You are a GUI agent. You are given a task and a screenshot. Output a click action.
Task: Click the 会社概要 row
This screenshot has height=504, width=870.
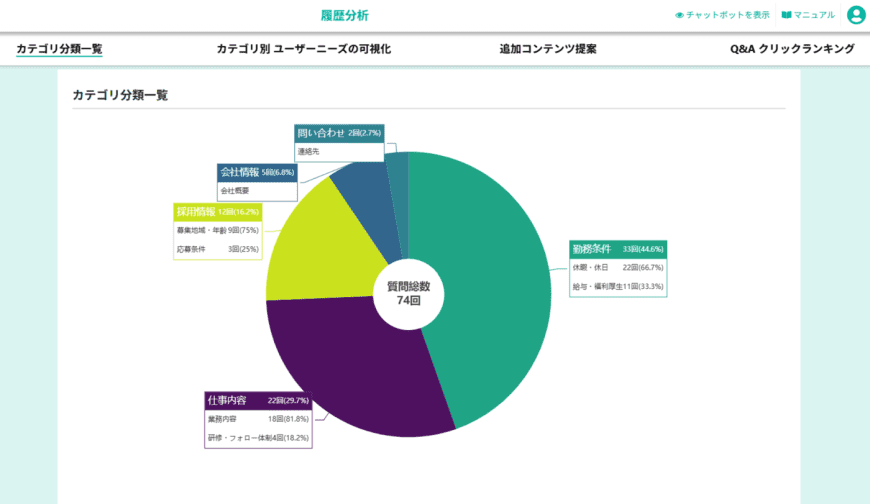pos(257,191)
